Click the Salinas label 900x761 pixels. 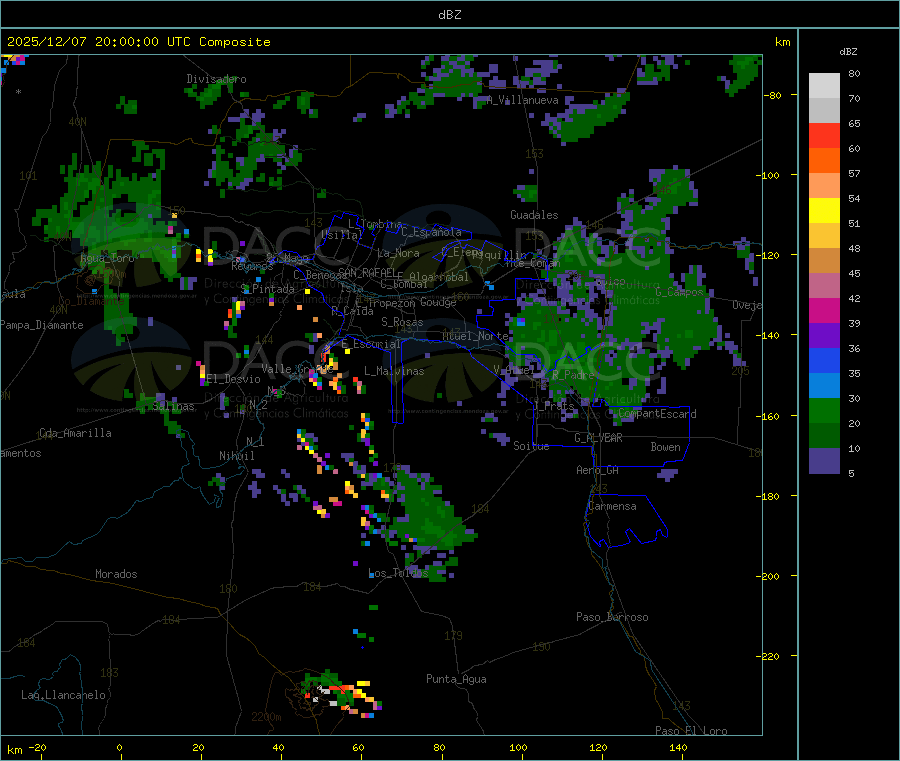click(173, 406)
